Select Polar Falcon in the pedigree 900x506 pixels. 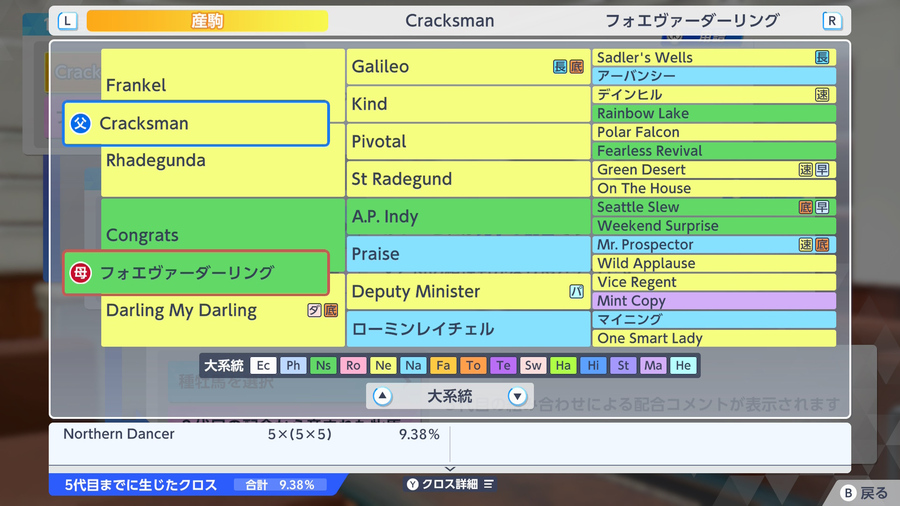click(714, 132)
